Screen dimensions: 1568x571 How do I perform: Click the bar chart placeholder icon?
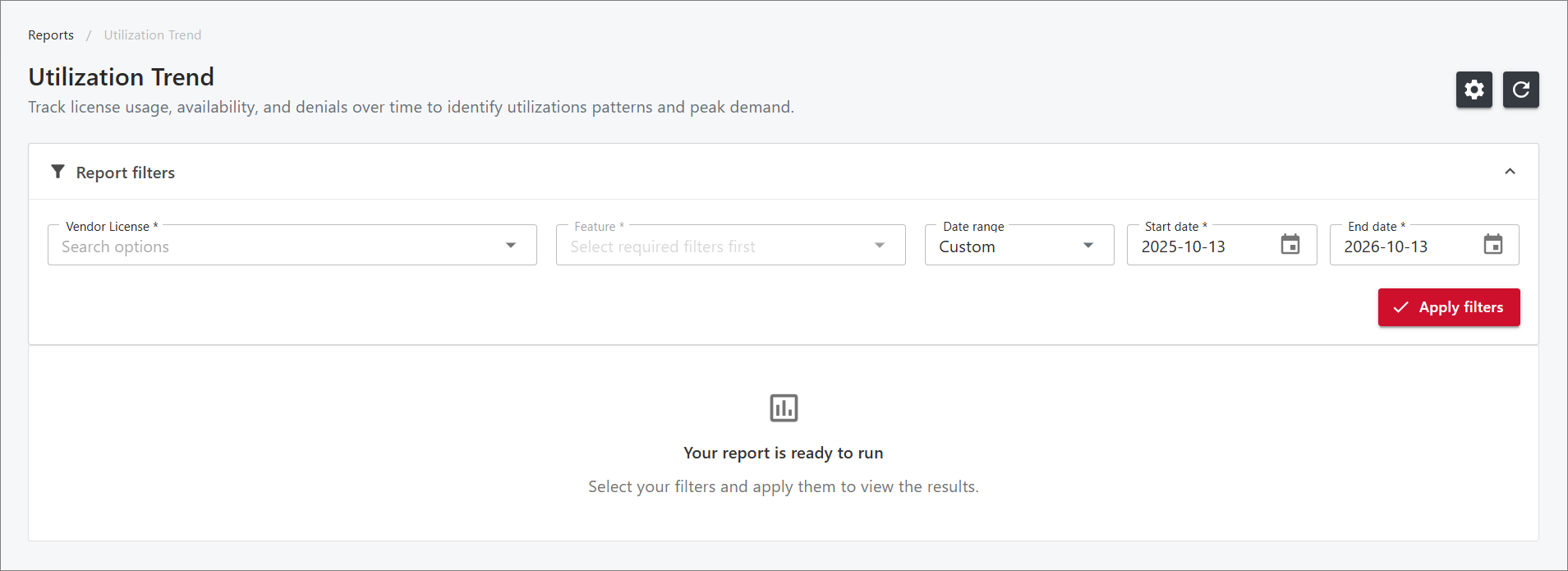(784, 408)
